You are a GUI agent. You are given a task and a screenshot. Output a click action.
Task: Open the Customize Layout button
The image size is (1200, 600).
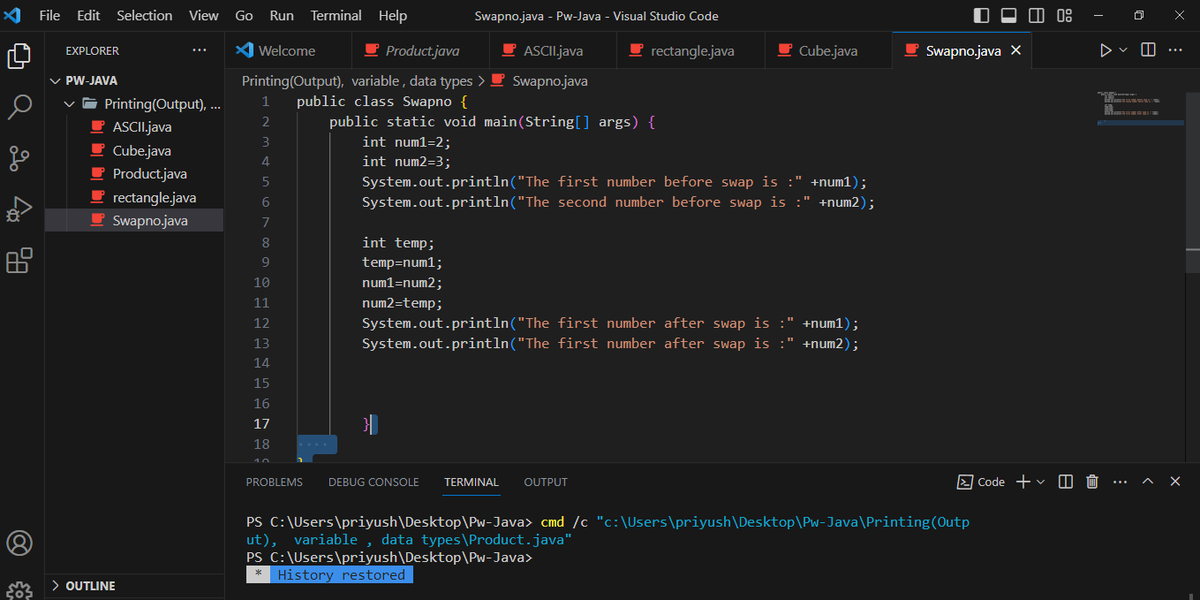(1065, 16)
